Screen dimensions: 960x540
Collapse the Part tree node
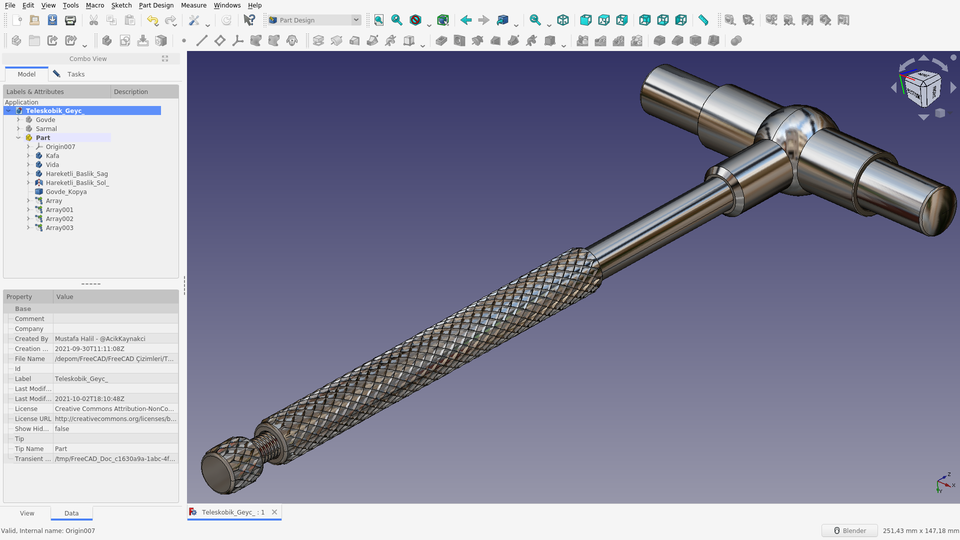pyautogui.click(x=18, y=138)
